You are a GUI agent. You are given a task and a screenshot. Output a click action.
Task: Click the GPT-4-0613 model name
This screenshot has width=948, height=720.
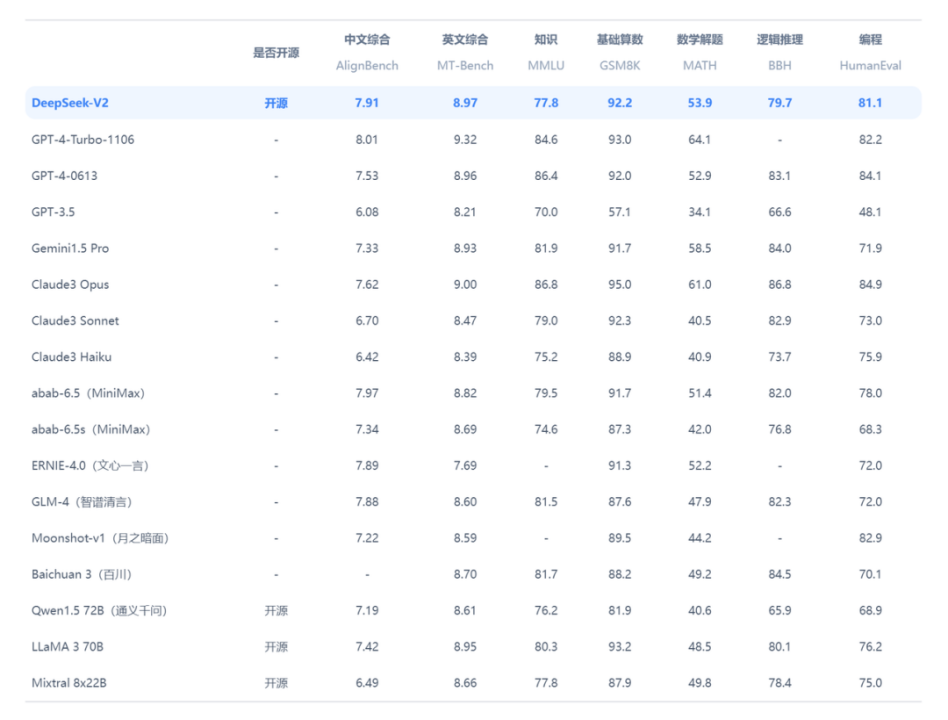64,176
